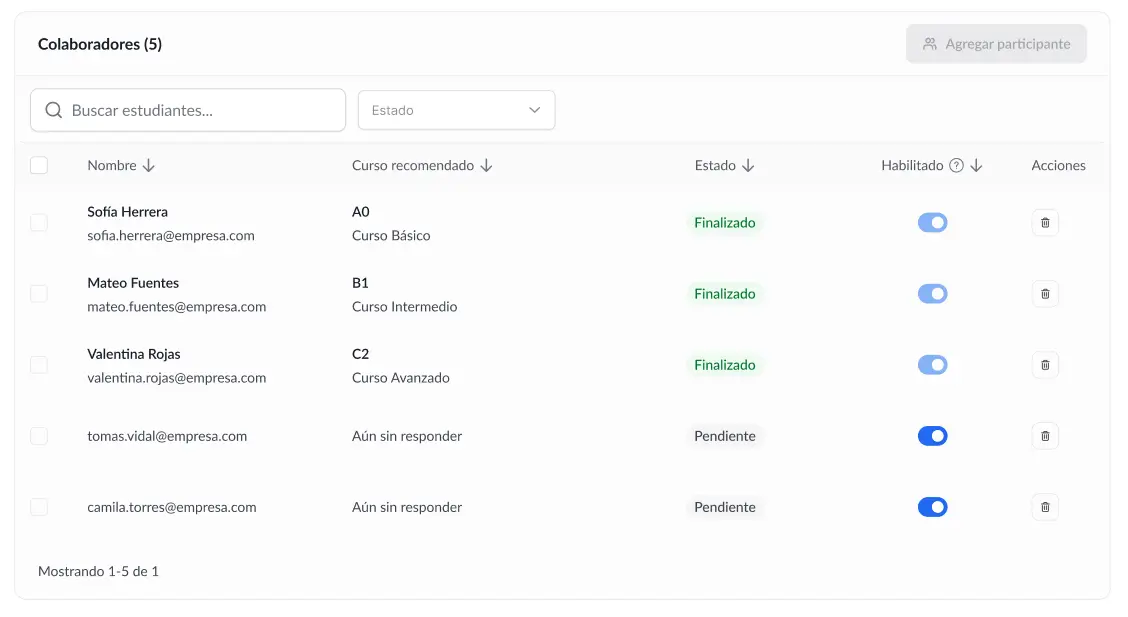Image resolution: width=1128 pixels, height=617 pixels.
Task: Focus the Buscar estudiantes search field
Action: coord(188,110)
